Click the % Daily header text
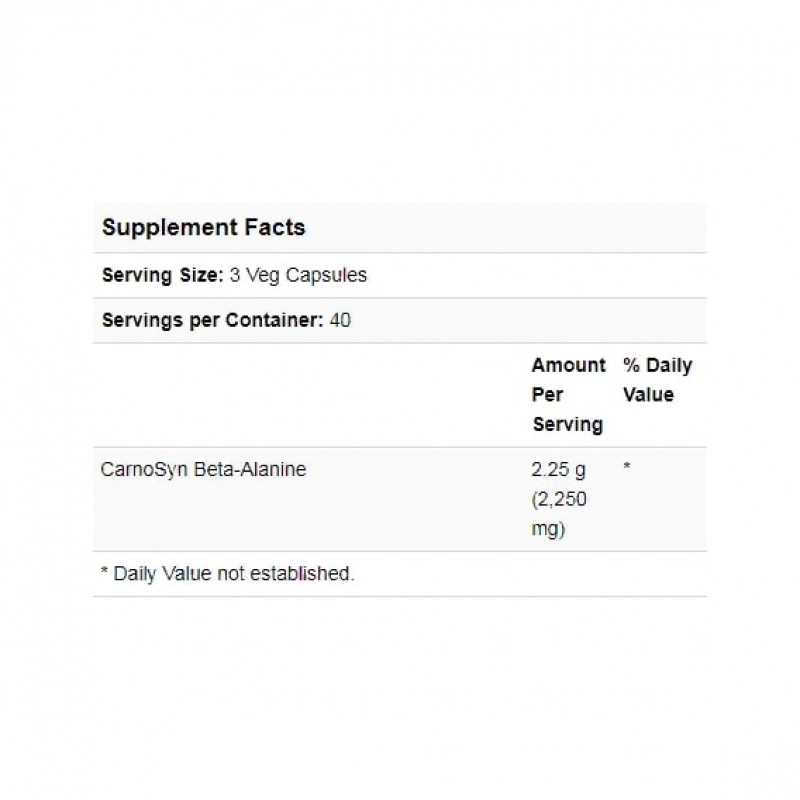 click(x=657, y=365)
